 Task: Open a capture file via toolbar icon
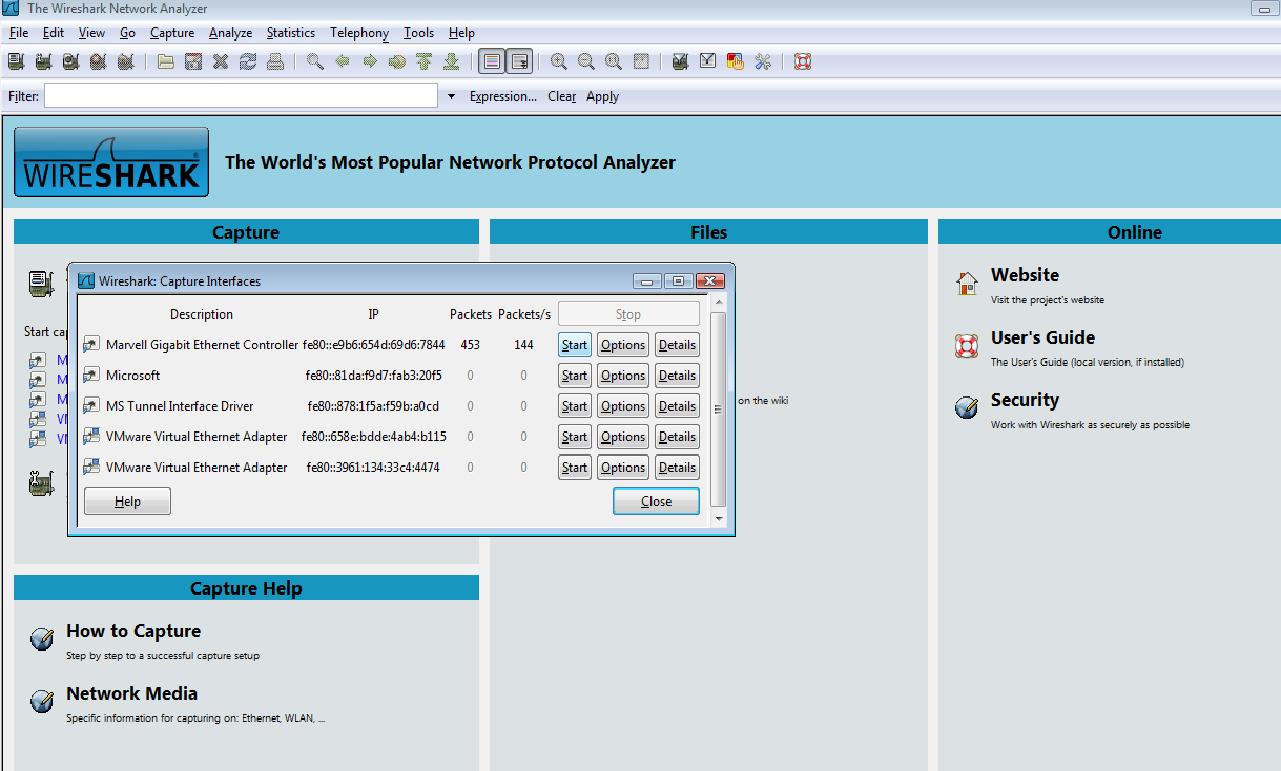pyautogui.click(x=164, y=61)
